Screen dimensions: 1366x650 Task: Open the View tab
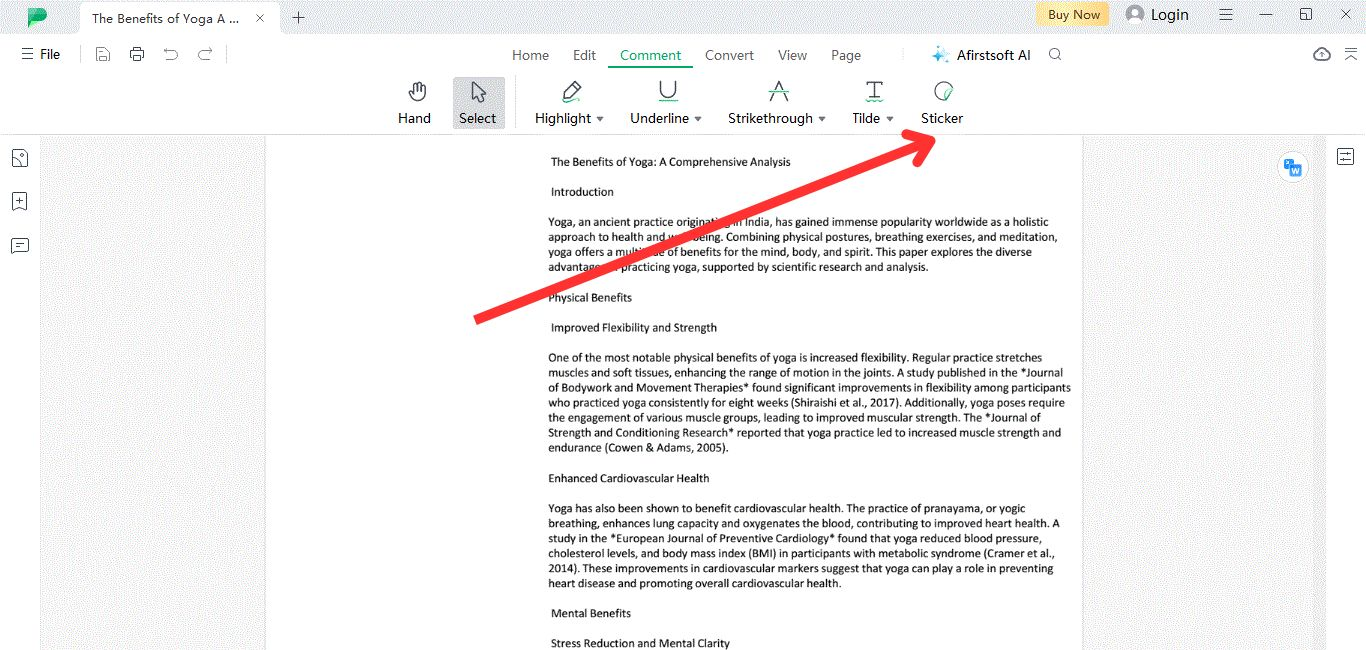click(x=792, y=55)
